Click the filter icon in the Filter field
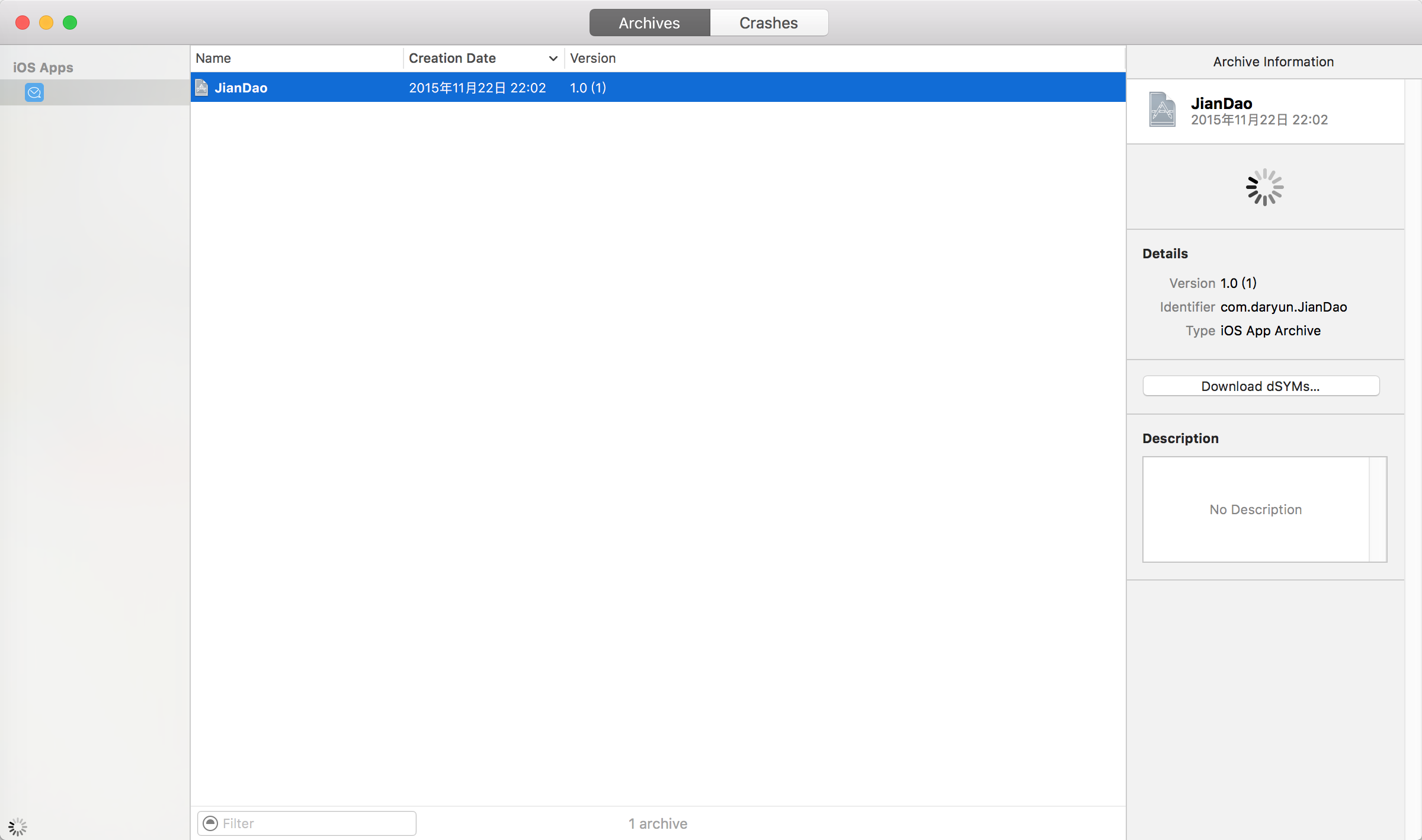This screenshot has height=840, width=1422. 210,823
